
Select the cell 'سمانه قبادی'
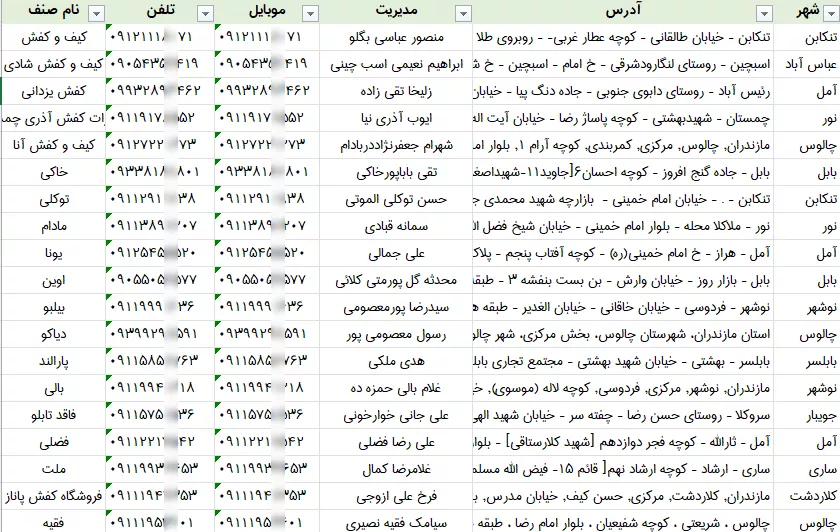point(396,227)
